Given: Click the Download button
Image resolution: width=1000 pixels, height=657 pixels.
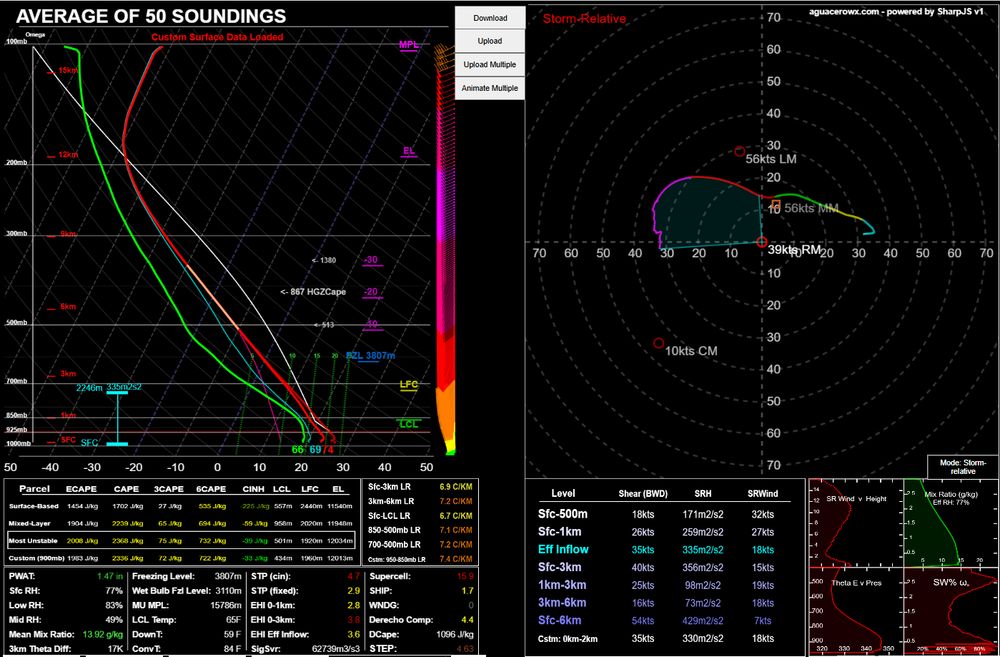Looking at the screenshot, I should click(x=490, y=18).
